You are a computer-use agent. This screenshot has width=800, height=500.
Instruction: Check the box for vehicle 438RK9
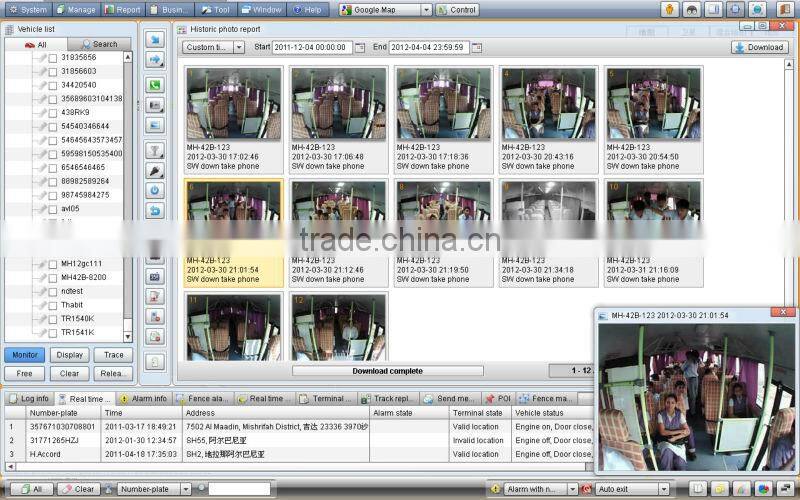click(53, 113)
